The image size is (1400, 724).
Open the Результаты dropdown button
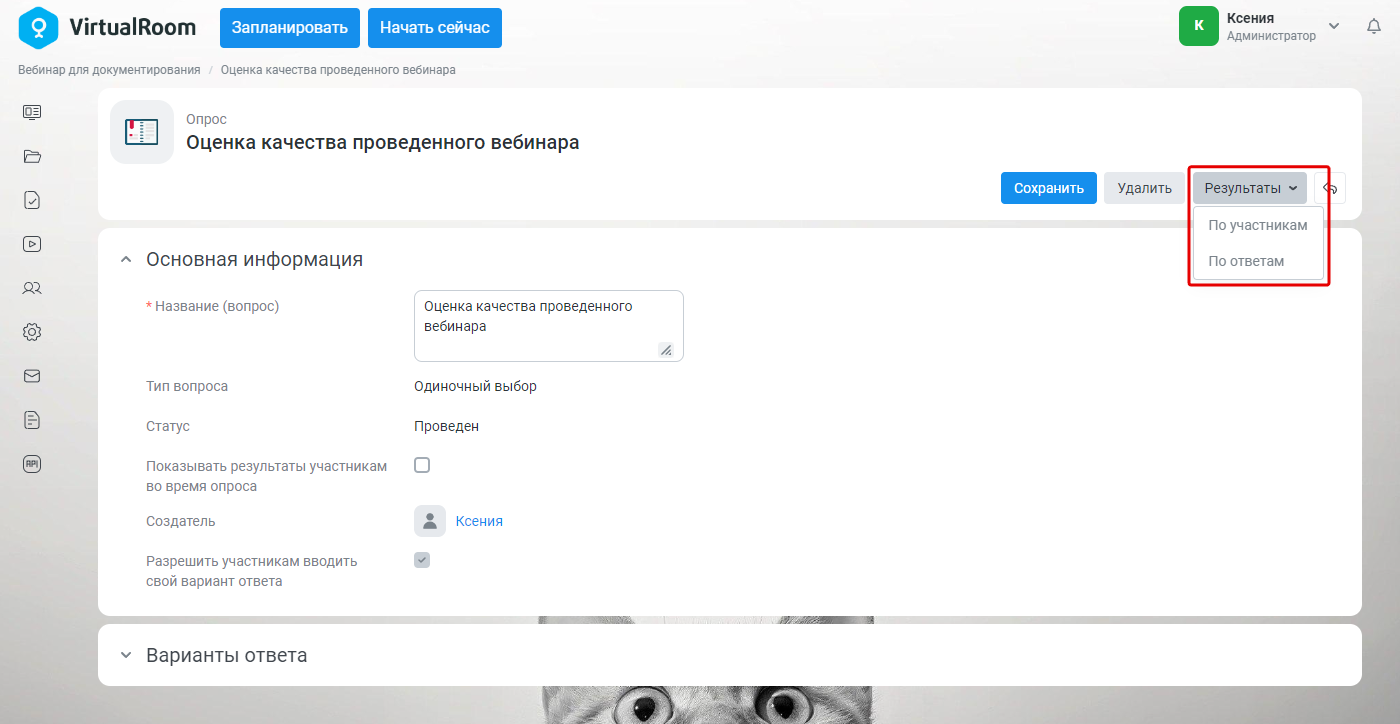click(1250, 188)
